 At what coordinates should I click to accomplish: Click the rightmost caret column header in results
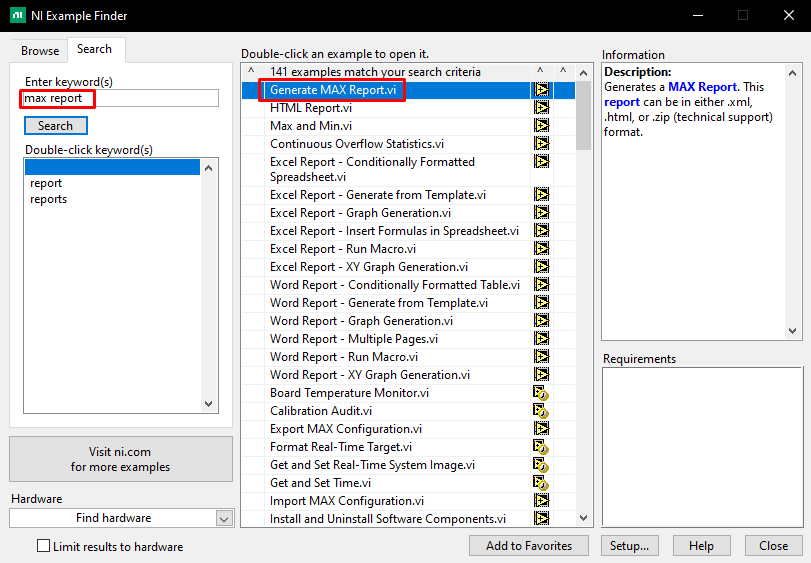[x=563, y=72]
